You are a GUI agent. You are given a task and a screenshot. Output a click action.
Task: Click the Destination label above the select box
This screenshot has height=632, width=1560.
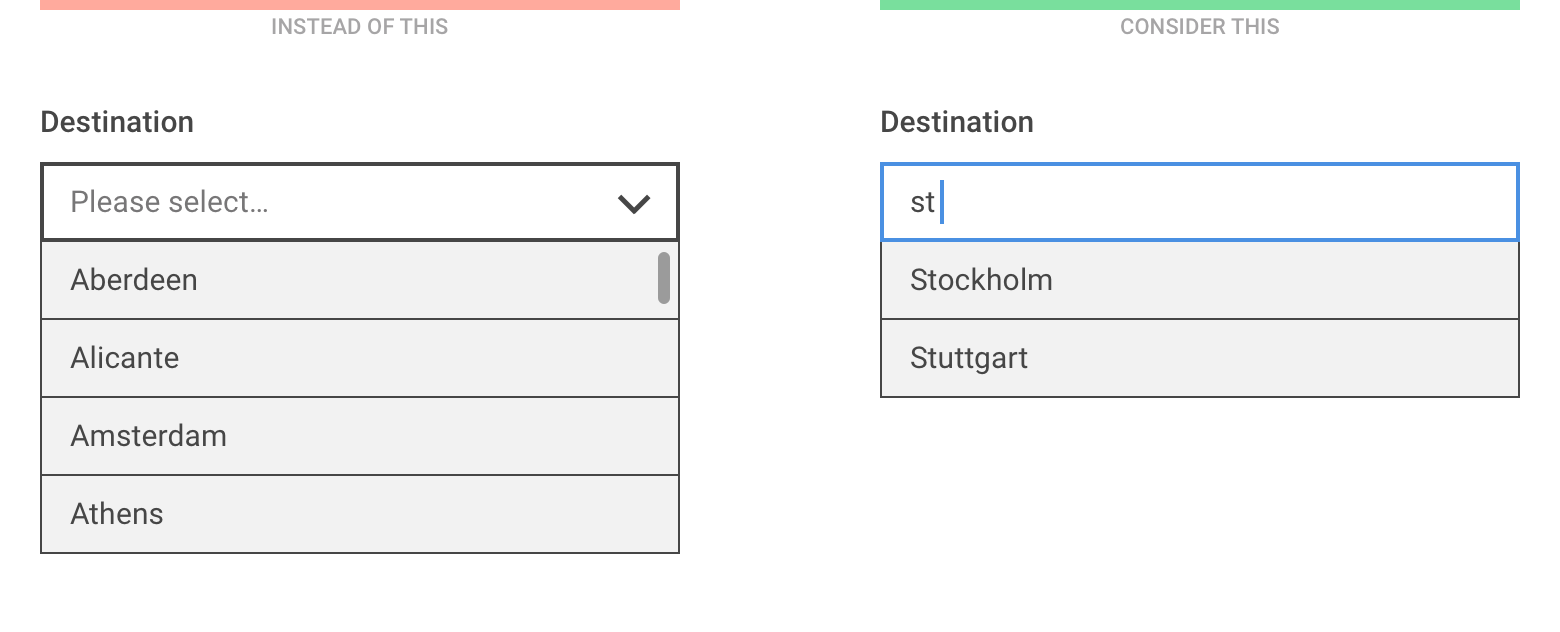tap(117, 122)
